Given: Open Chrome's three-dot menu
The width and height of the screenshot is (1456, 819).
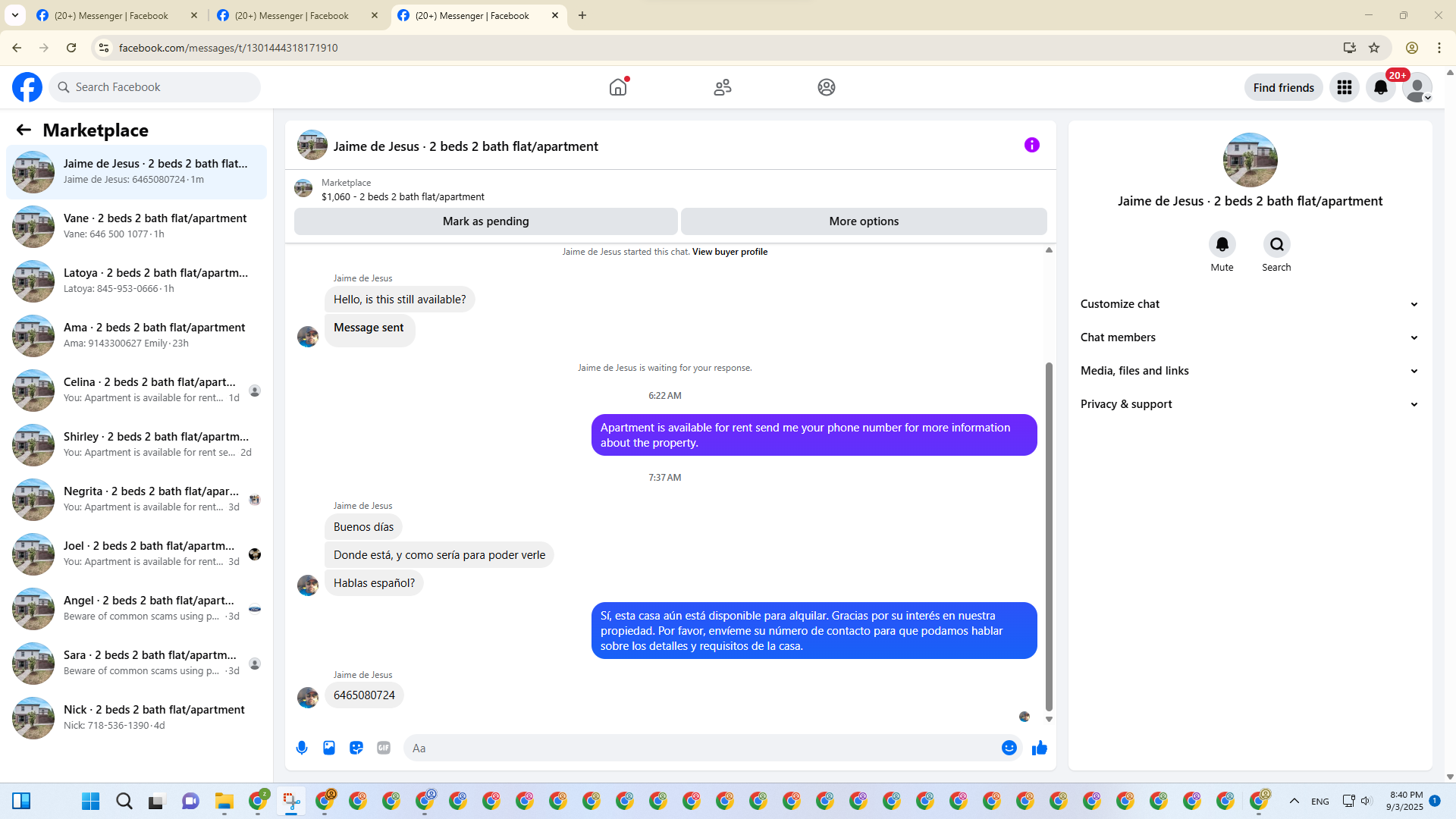Looking at the screenshot, I should pyautogui.click(x=1439, y=48).
